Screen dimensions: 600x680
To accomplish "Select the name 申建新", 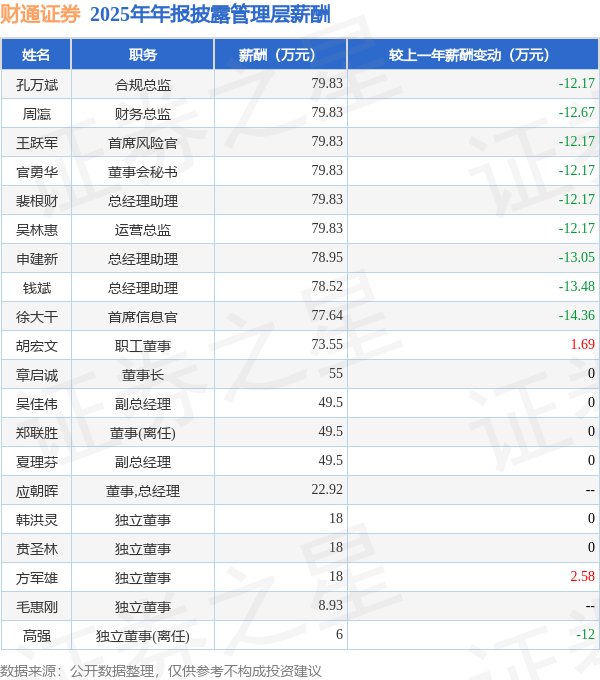I will click(37, 258).
